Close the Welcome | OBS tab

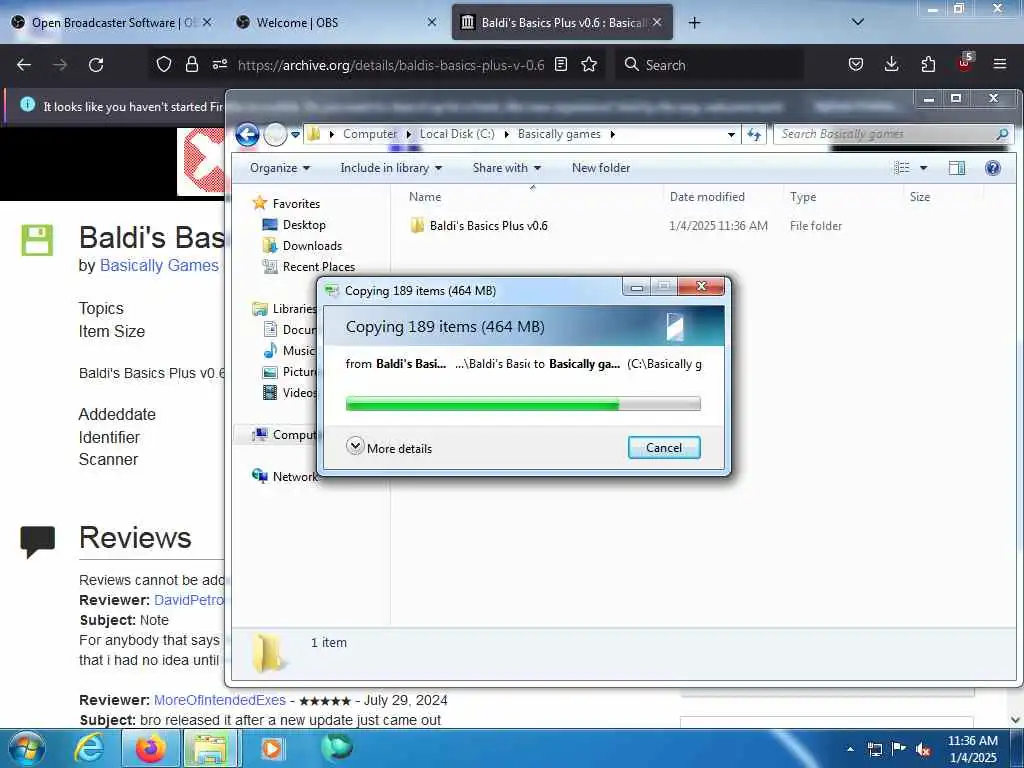click(x=432, y=22)
